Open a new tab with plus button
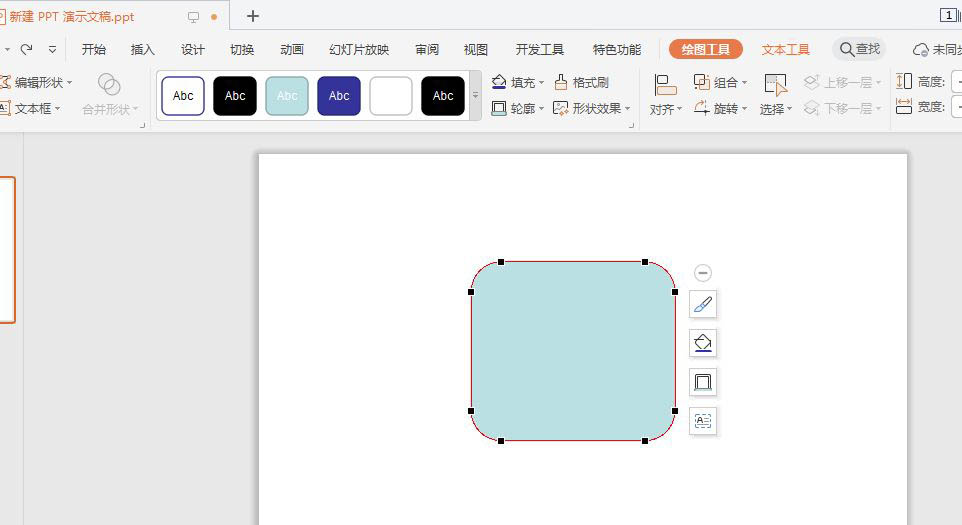This screenshot has width=962, height=525. pyautogui.click(x=253, y=17)
